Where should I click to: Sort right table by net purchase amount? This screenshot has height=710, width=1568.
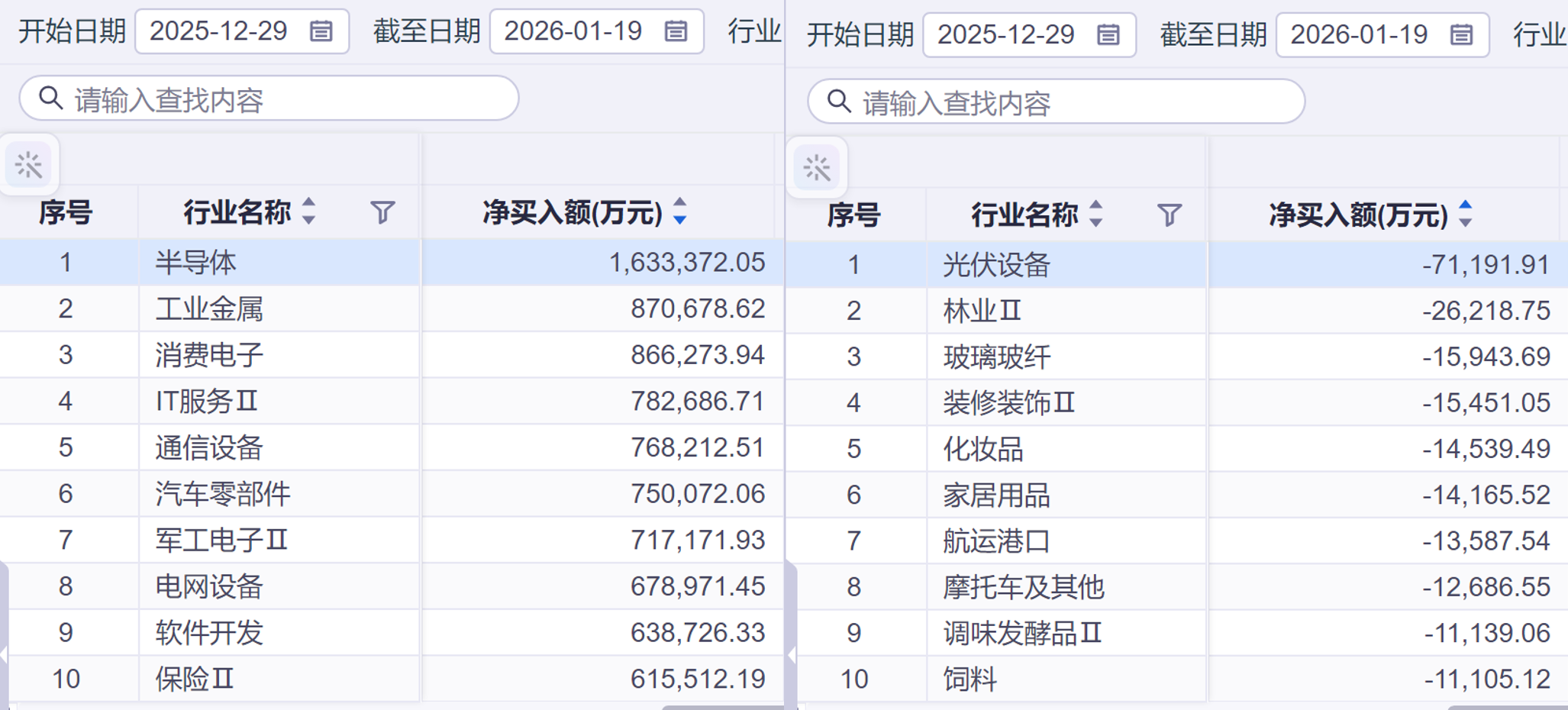(1465, 215)
